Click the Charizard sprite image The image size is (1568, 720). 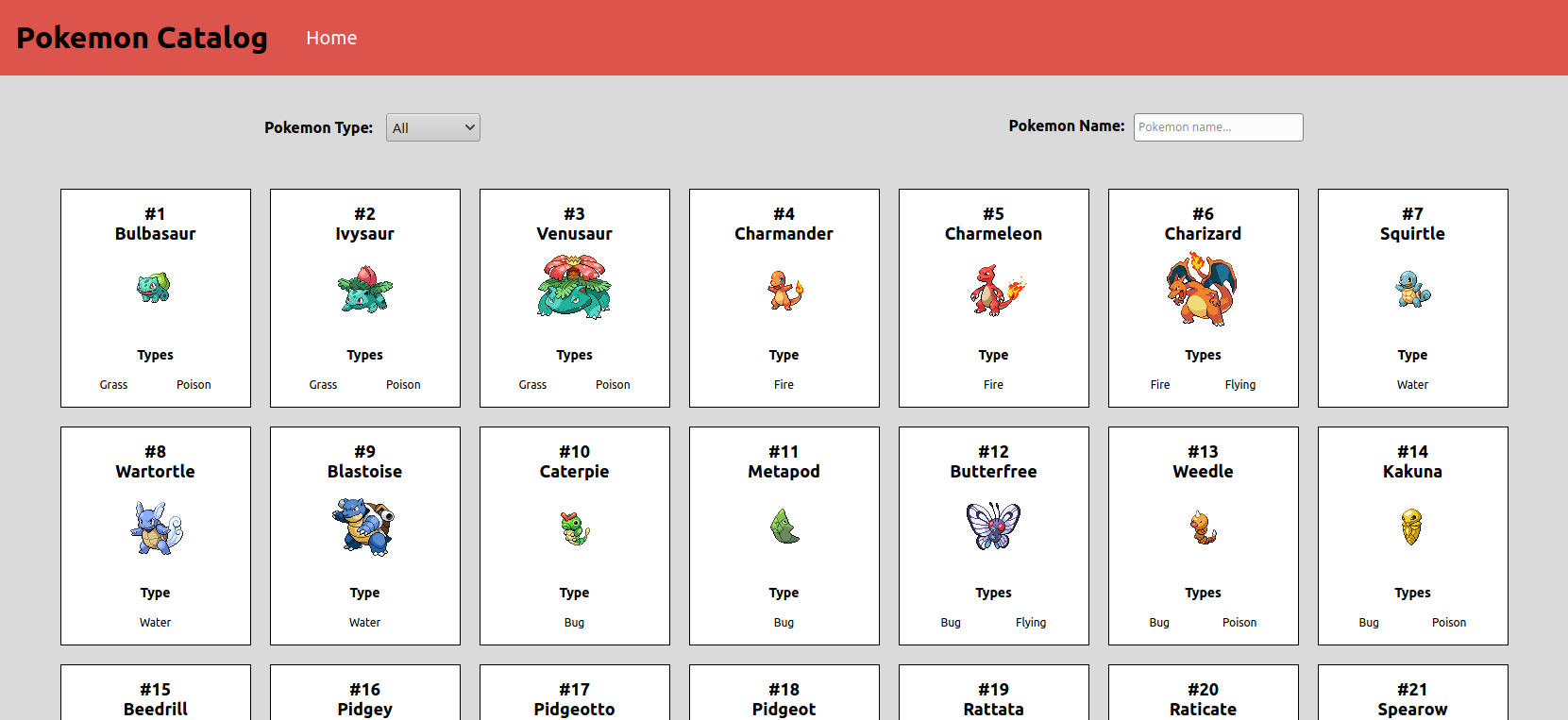tap(1203, 290)
